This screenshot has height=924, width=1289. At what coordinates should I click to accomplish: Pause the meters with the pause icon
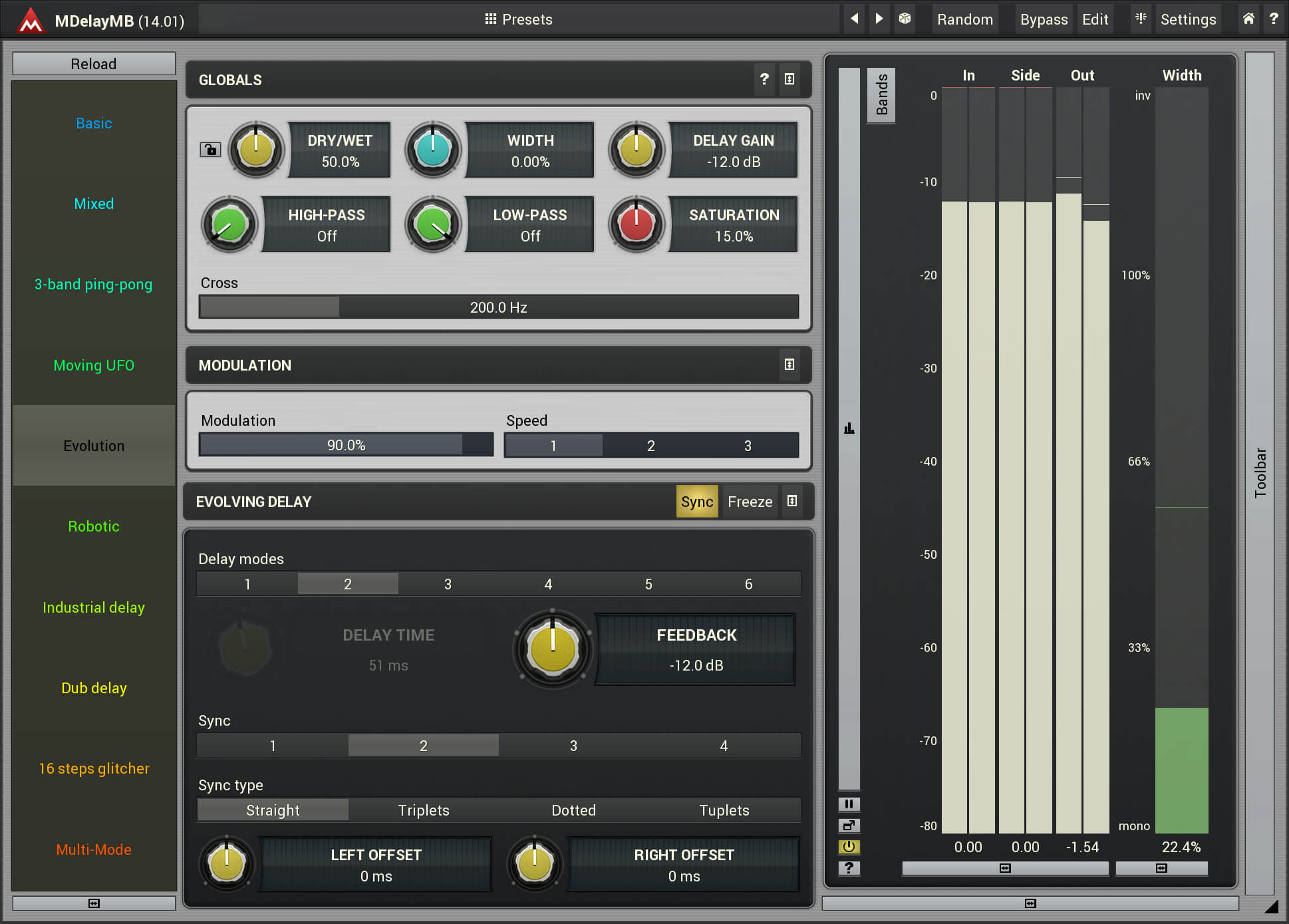(849, 804)
